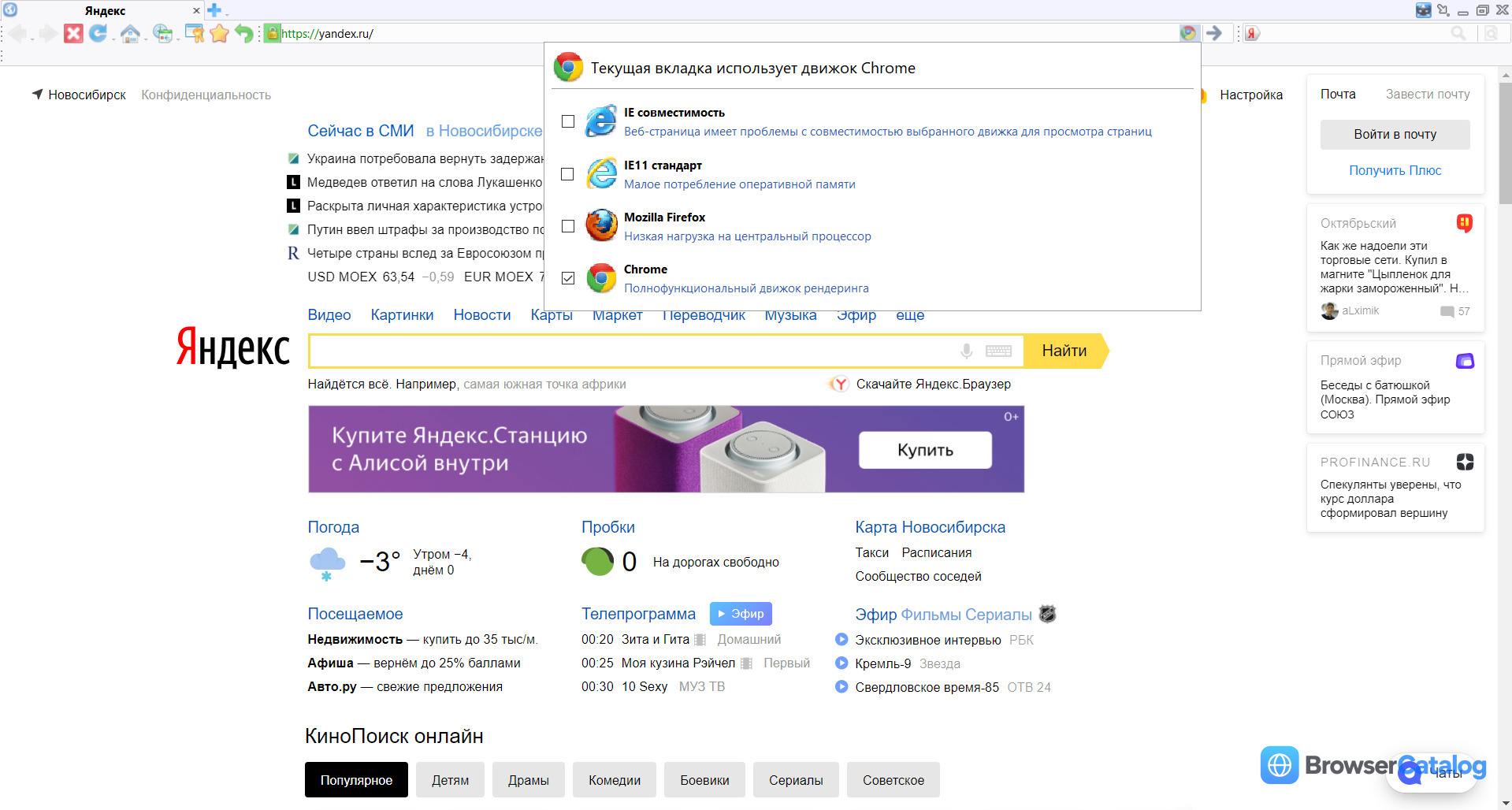This screenshot has width=1512, height=810.
Task: Click Войти в почту button
Action: pos(1395,135)
